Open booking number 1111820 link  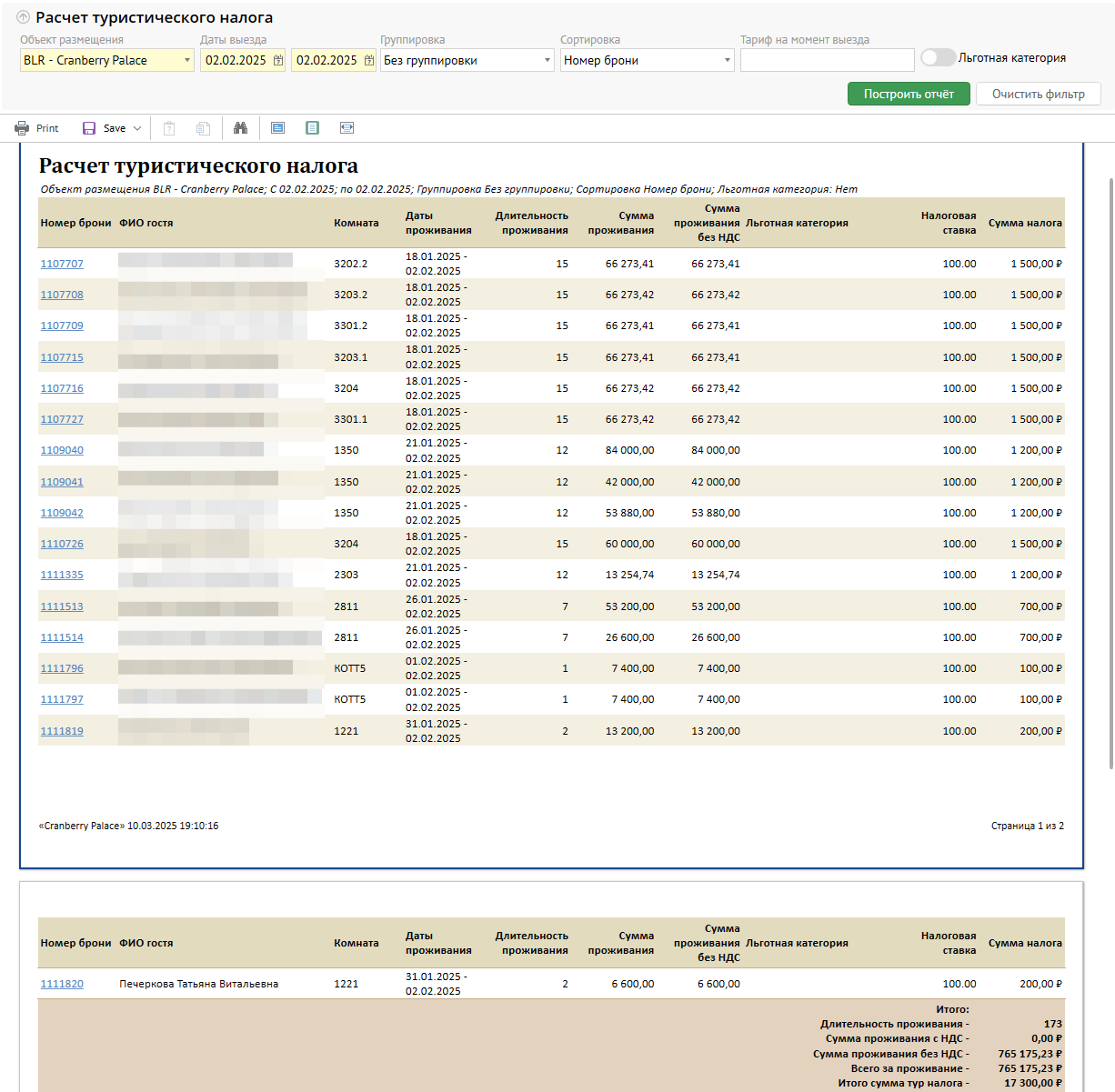pyautogui.click(x=62, y=984)
